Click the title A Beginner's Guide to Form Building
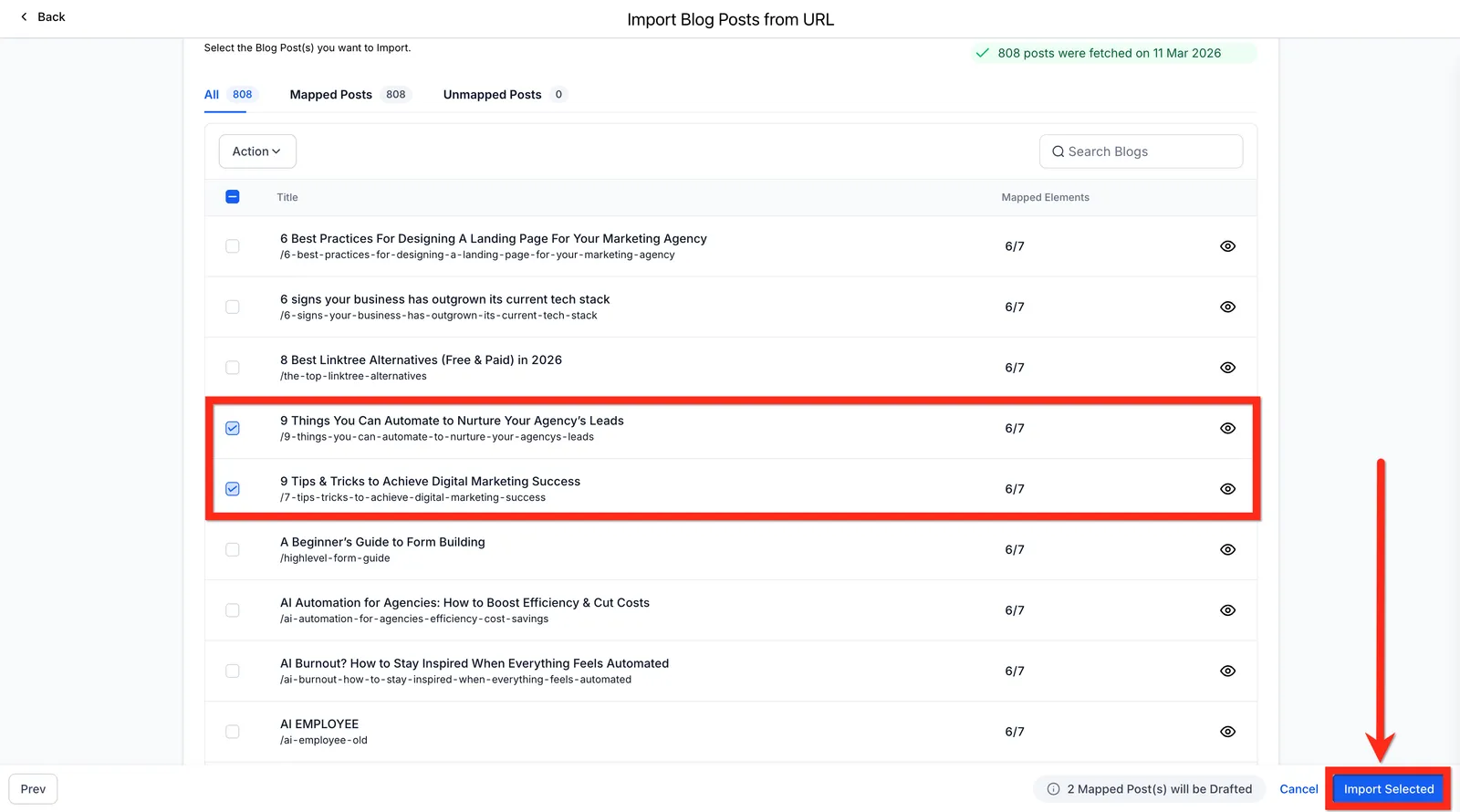This screenshot has height=812, width=1460. pos(383,542)
